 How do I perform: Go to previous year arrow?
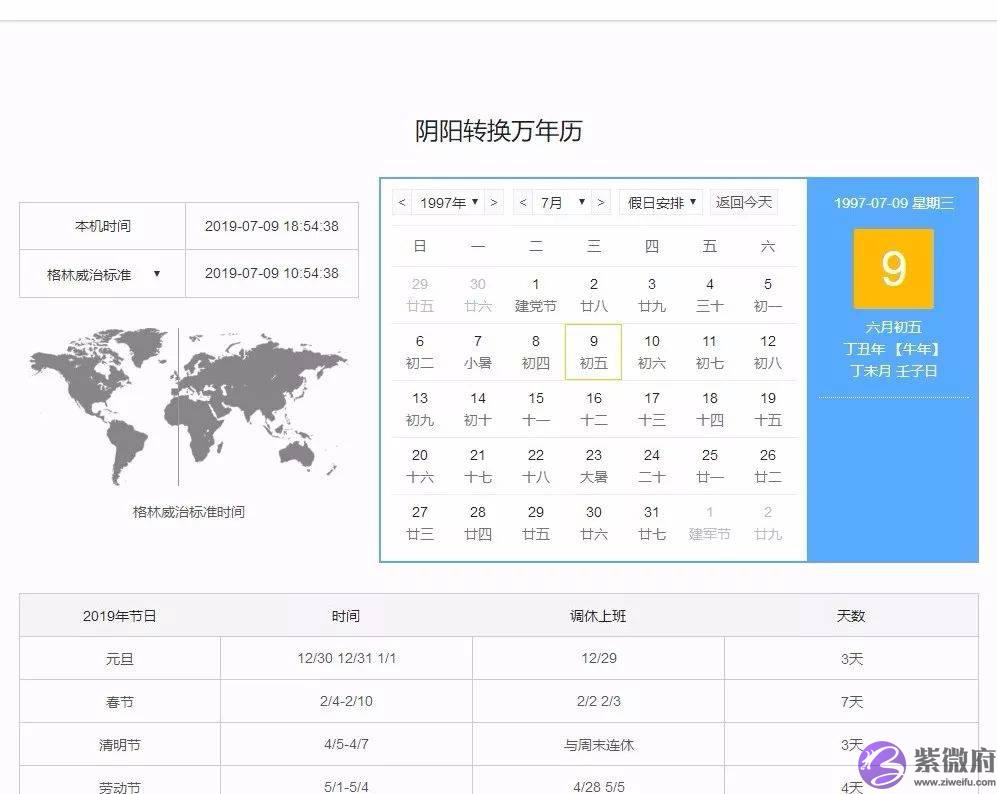(x=402, y=203)
